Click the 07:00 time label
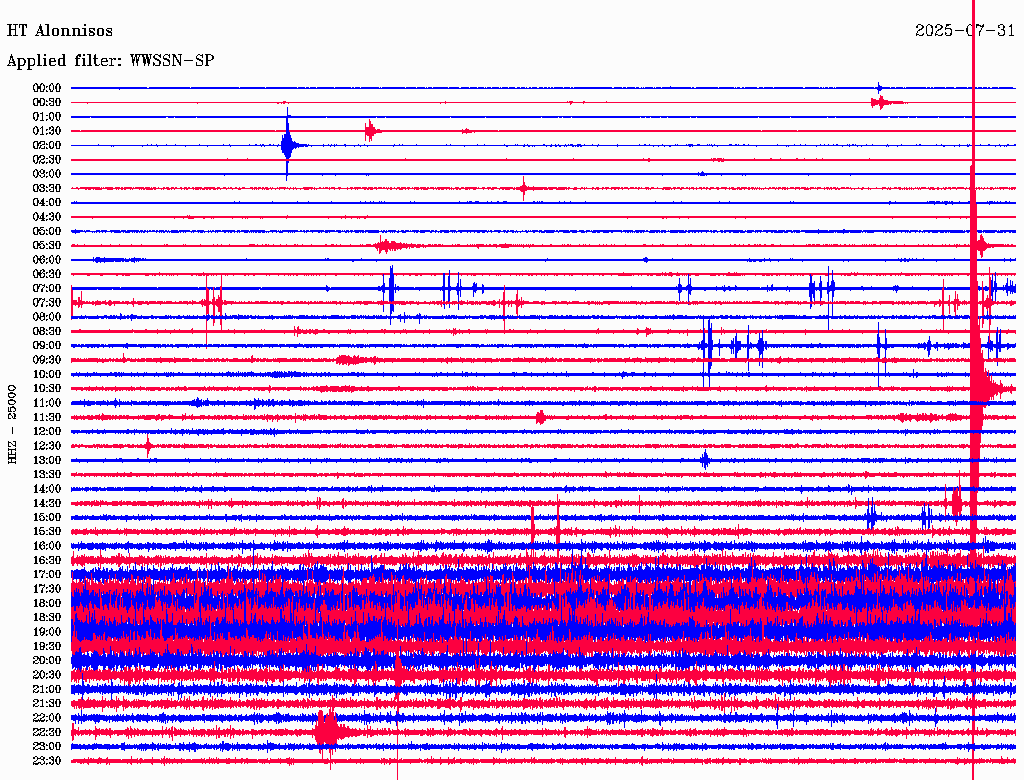1024x780 pixels. pyautogui.click(x=47, y=288)
